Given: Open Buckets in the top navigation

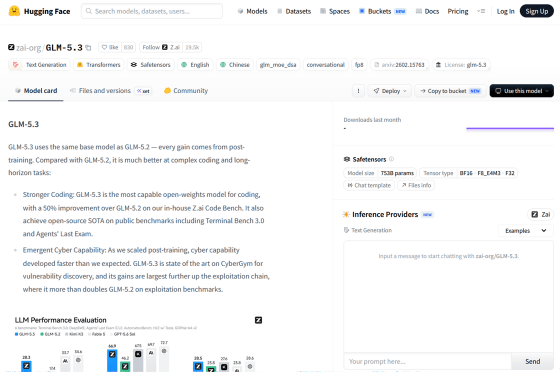Looking at the screenshot, I should (x=382, y=11).
